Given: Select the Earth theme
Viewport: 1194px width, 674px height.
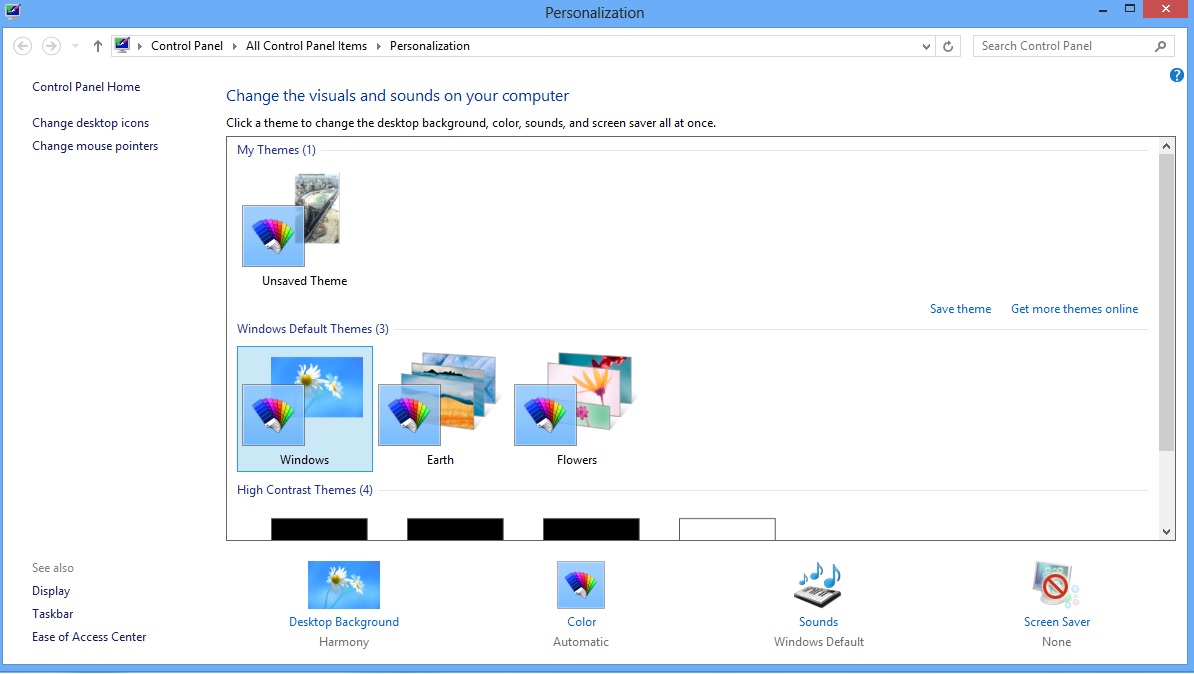Looking at the screenshot, I should [440, 409].
